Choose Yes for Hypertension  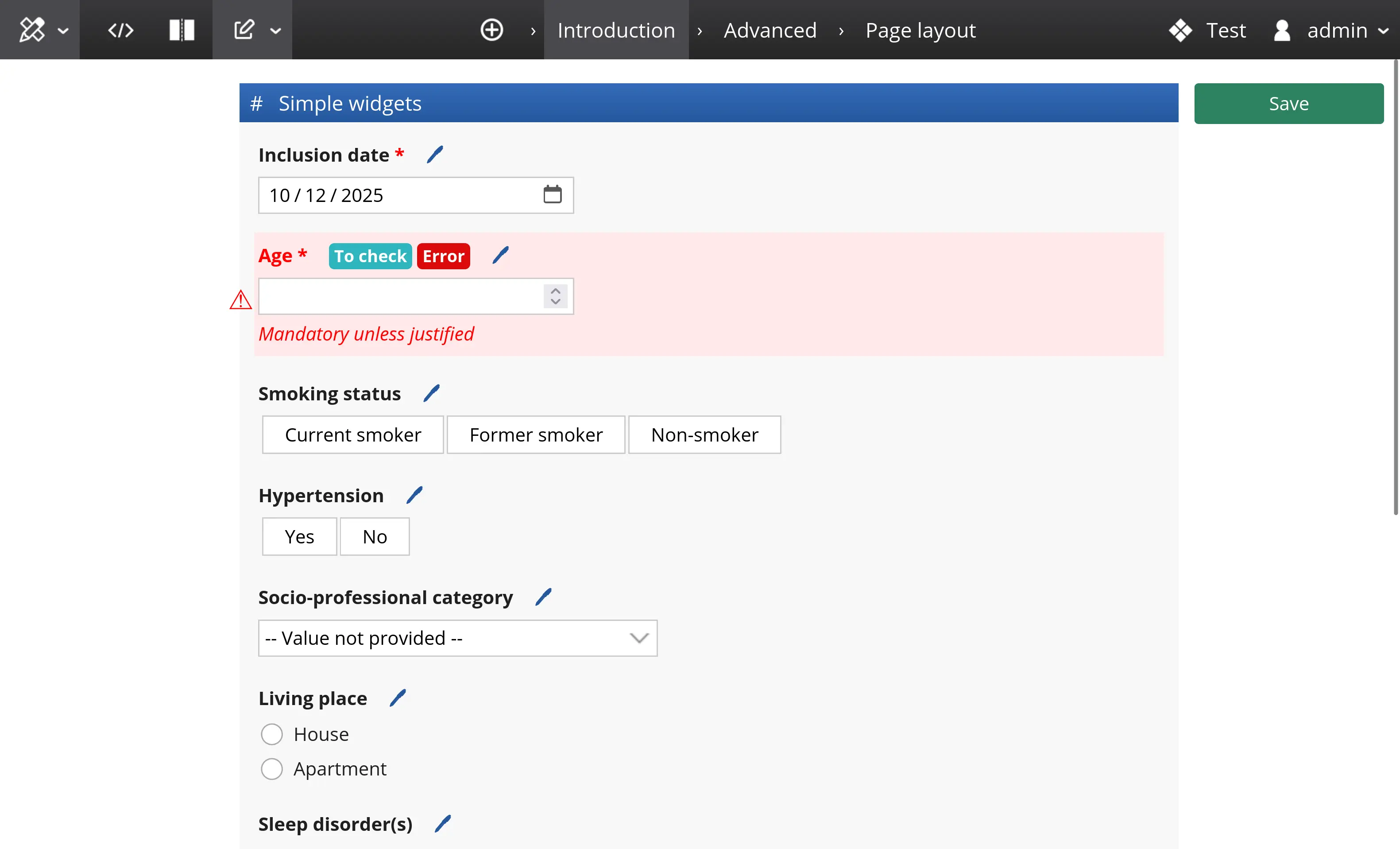tap(299, 536)
